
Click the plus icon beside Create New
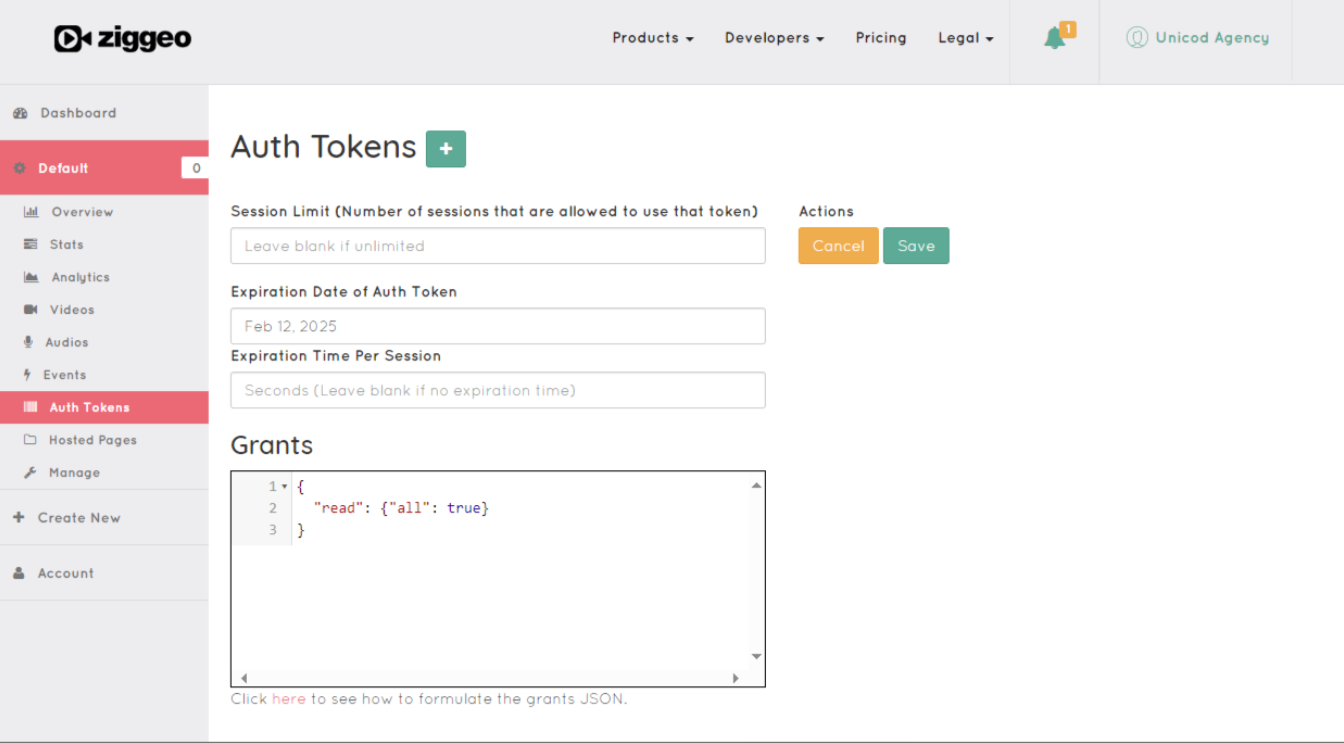click(19, 517)
